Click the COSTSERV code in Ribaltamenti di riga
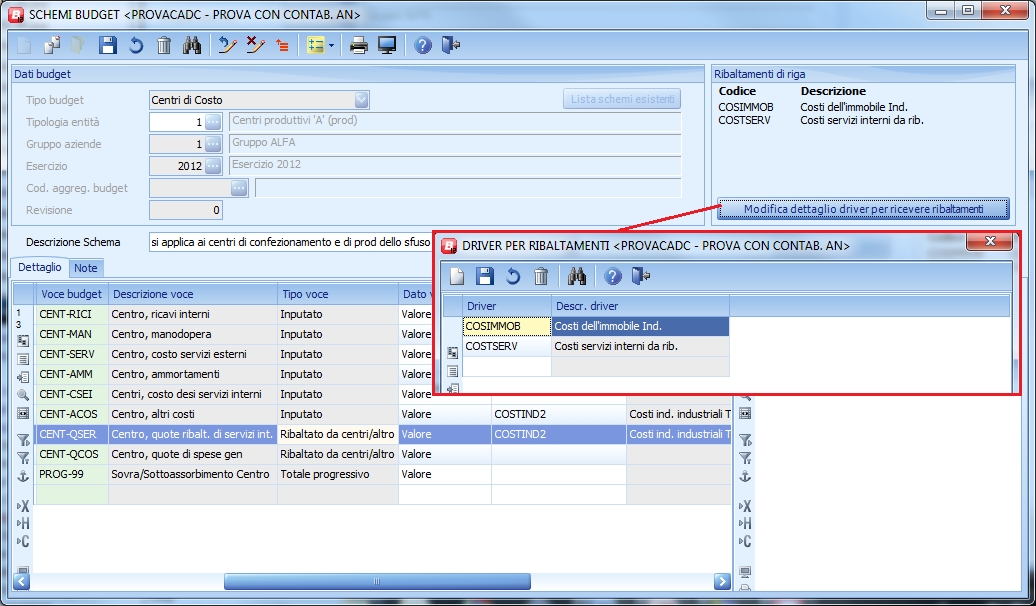 point(744,120)
